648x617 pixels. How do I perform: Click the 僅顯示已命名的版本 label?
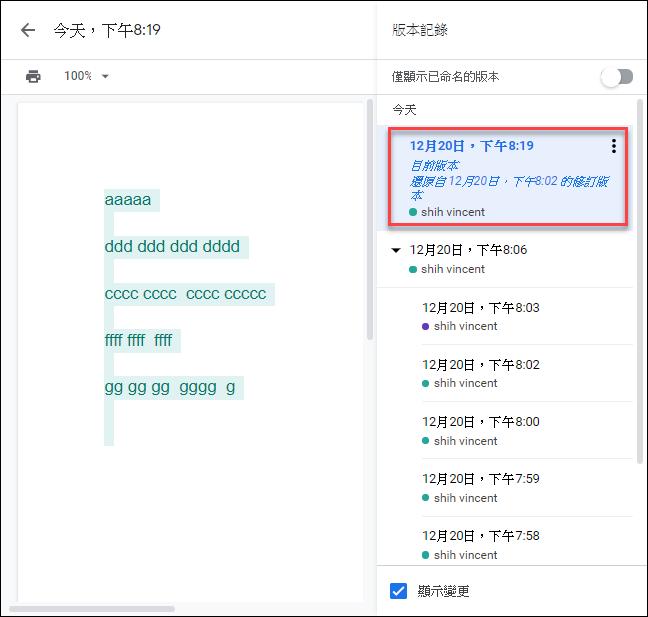pyautogui.click(x=445, y=77)
